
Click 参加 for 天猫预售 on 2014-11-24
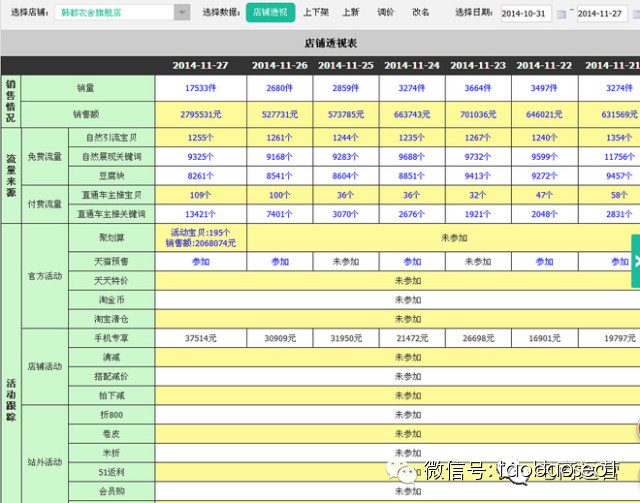click(412, 262)
